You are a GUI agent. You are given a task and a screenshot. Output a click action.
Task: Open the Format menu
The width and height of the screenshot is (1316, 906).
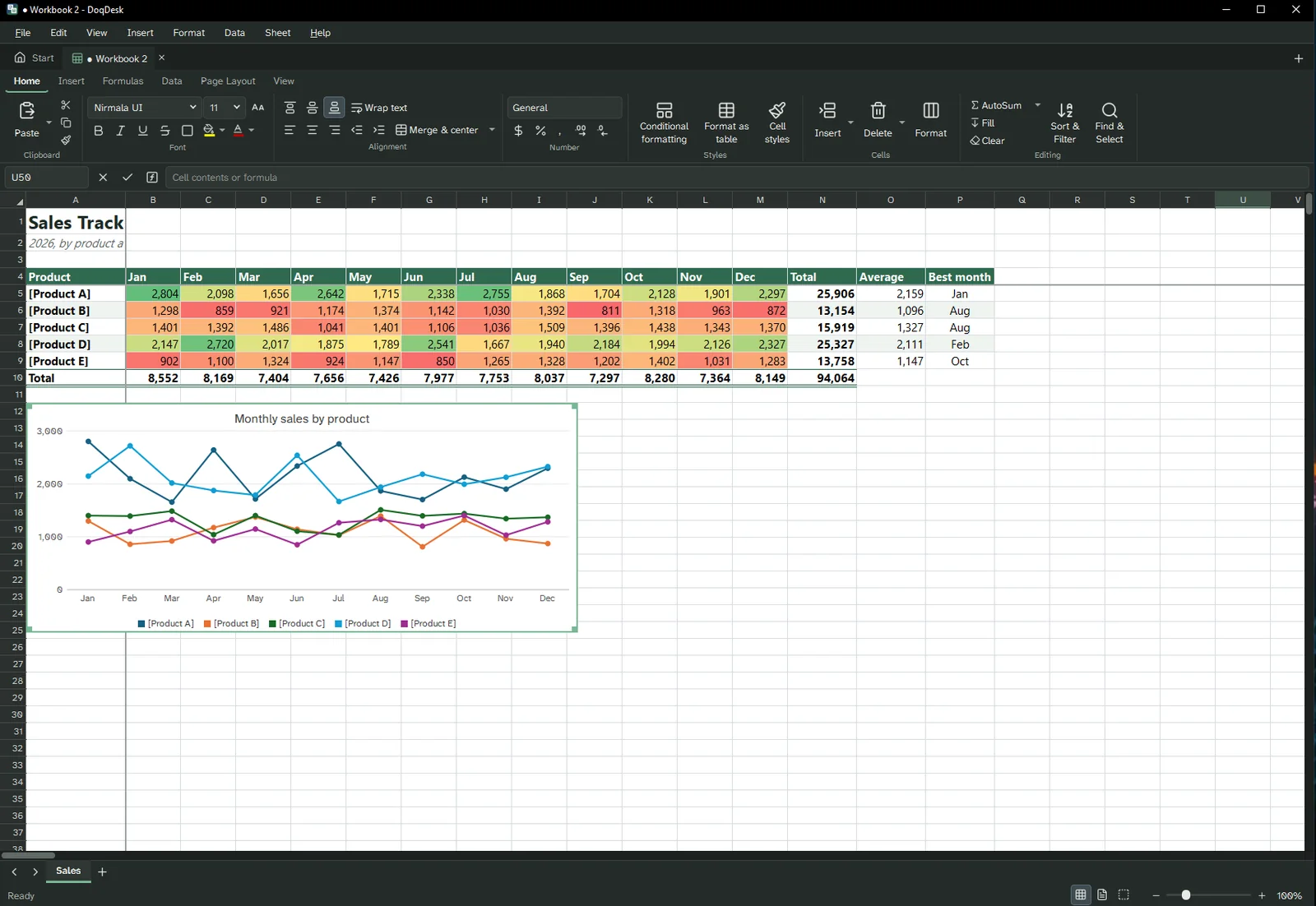click(x=188, y=33)
